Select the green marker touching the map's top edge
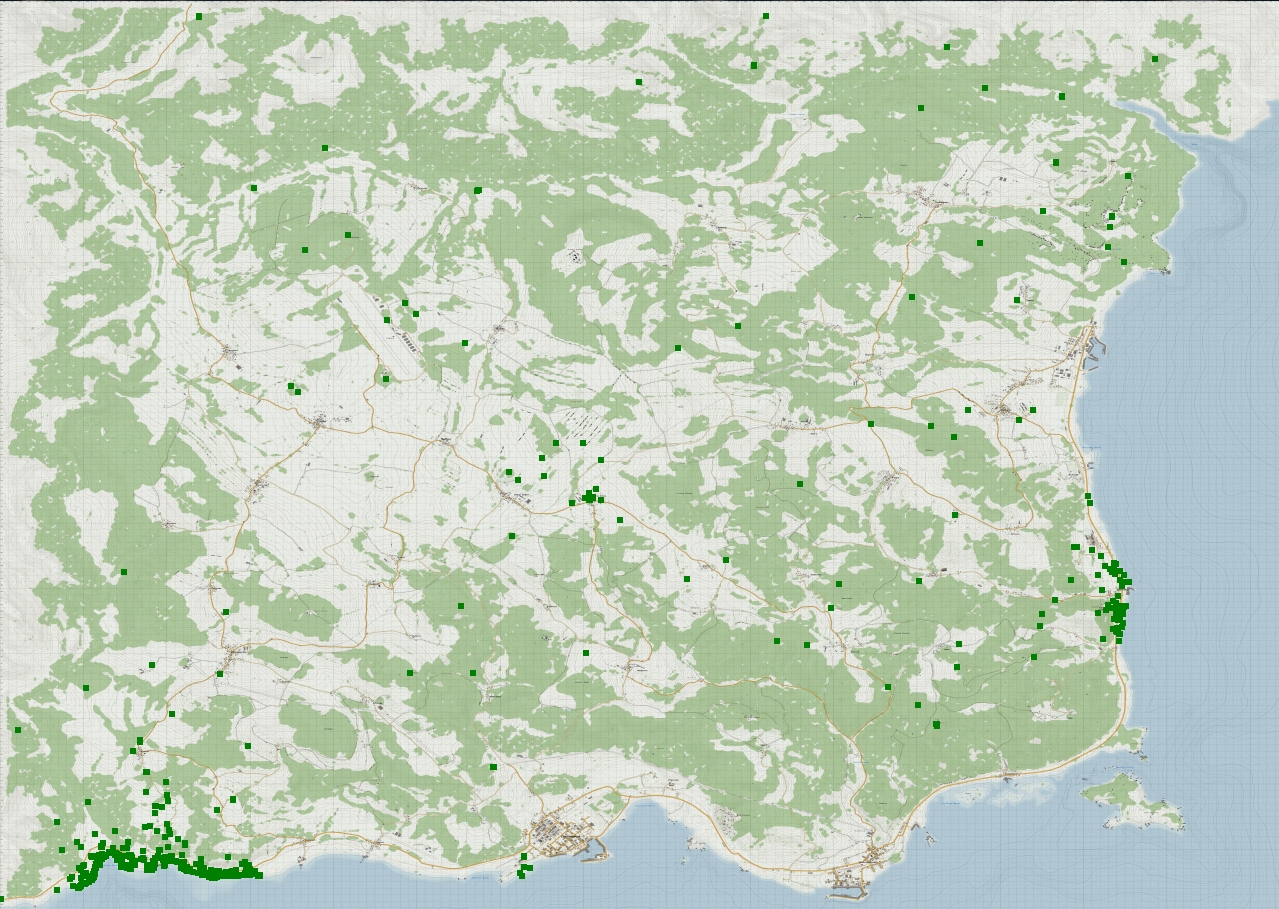The width and height of the screenshot is (1279, 909). pos(766,16)
